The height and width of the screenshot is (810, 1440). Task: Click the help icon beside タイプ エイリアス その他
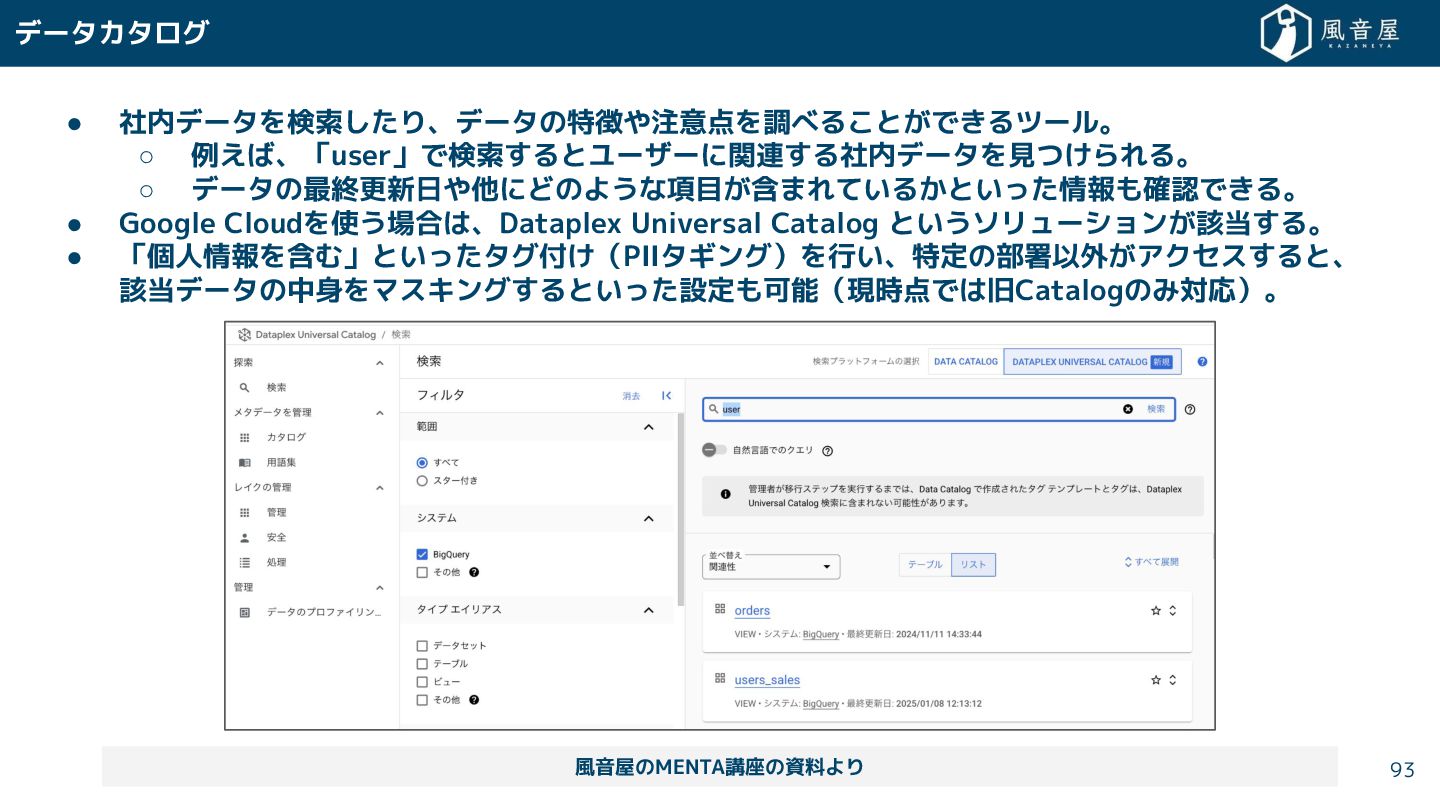click(474, 700)
